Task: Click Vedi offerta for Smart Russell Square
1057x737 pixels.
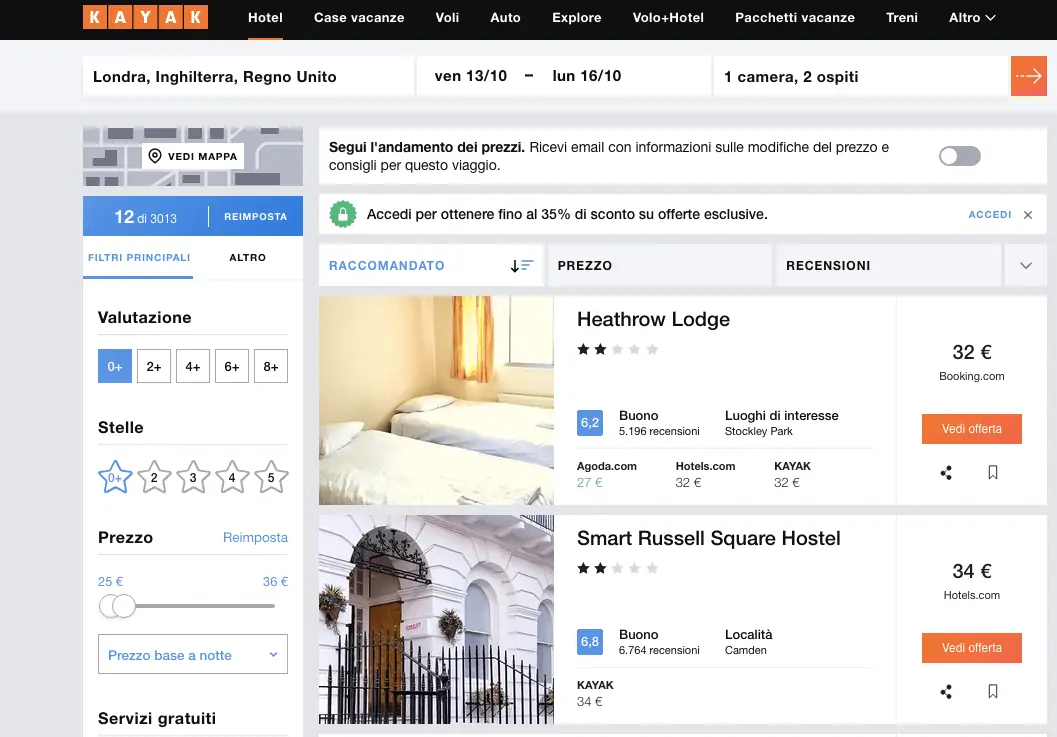Action: pos(971,648)
